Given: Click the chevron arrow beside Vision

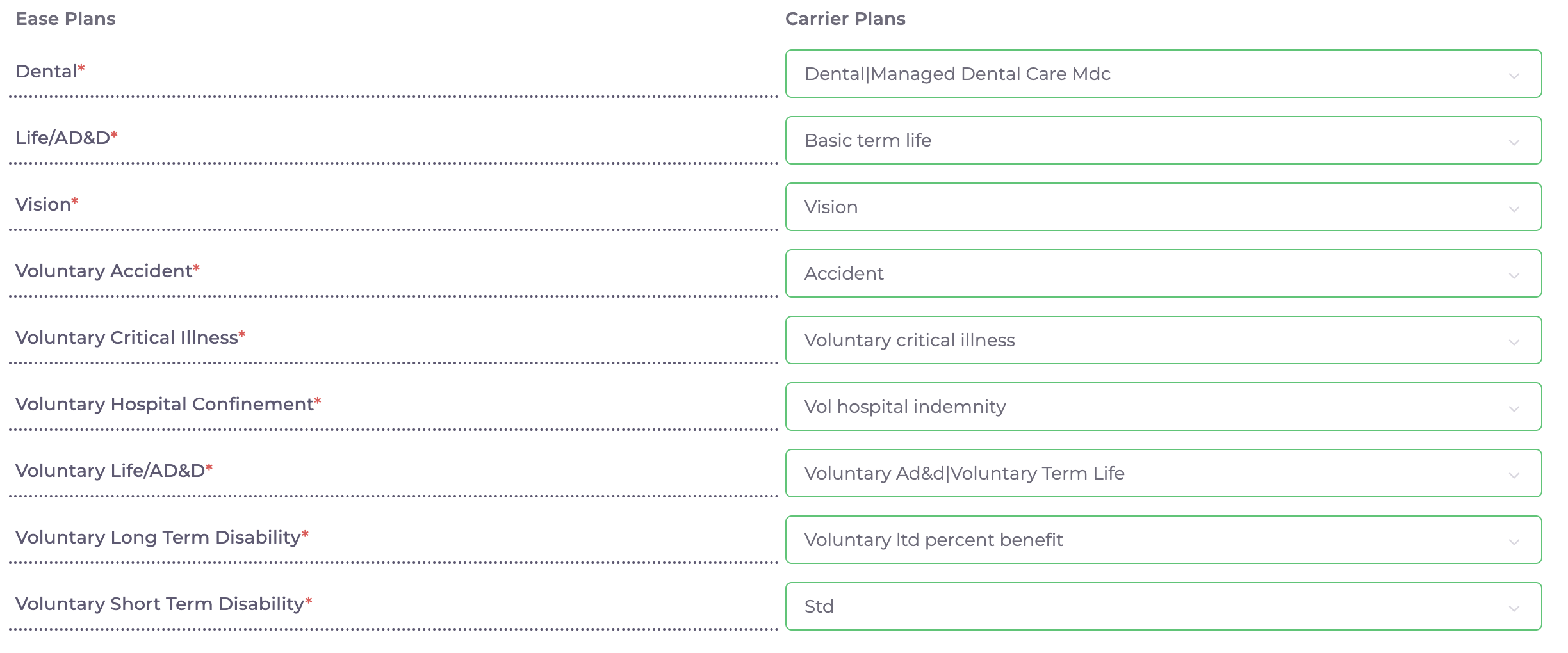Looking at the screenshot, I should (x=1514, y=209).
